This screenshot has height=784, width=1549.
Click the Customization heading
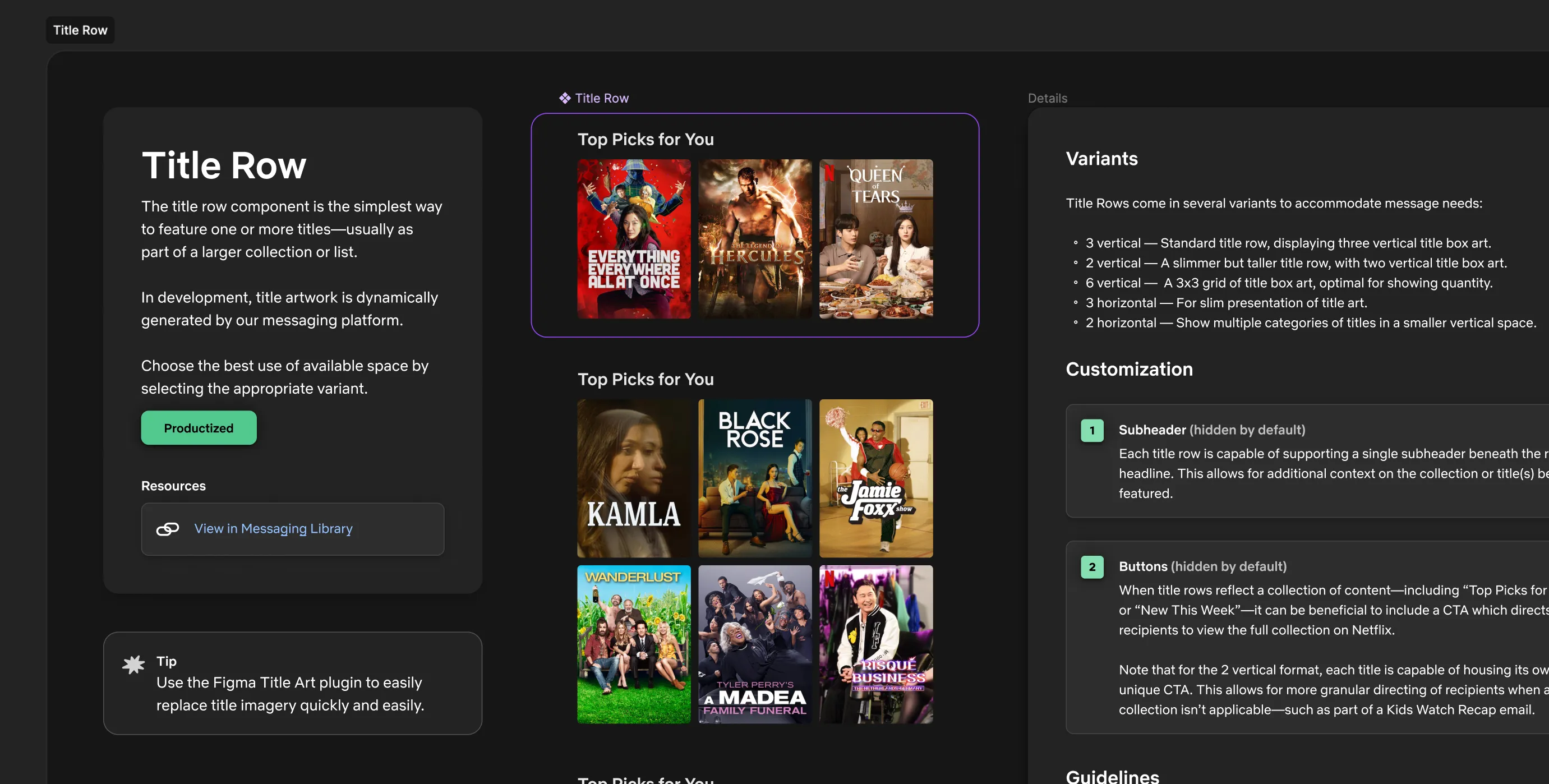pos(1130,369)
